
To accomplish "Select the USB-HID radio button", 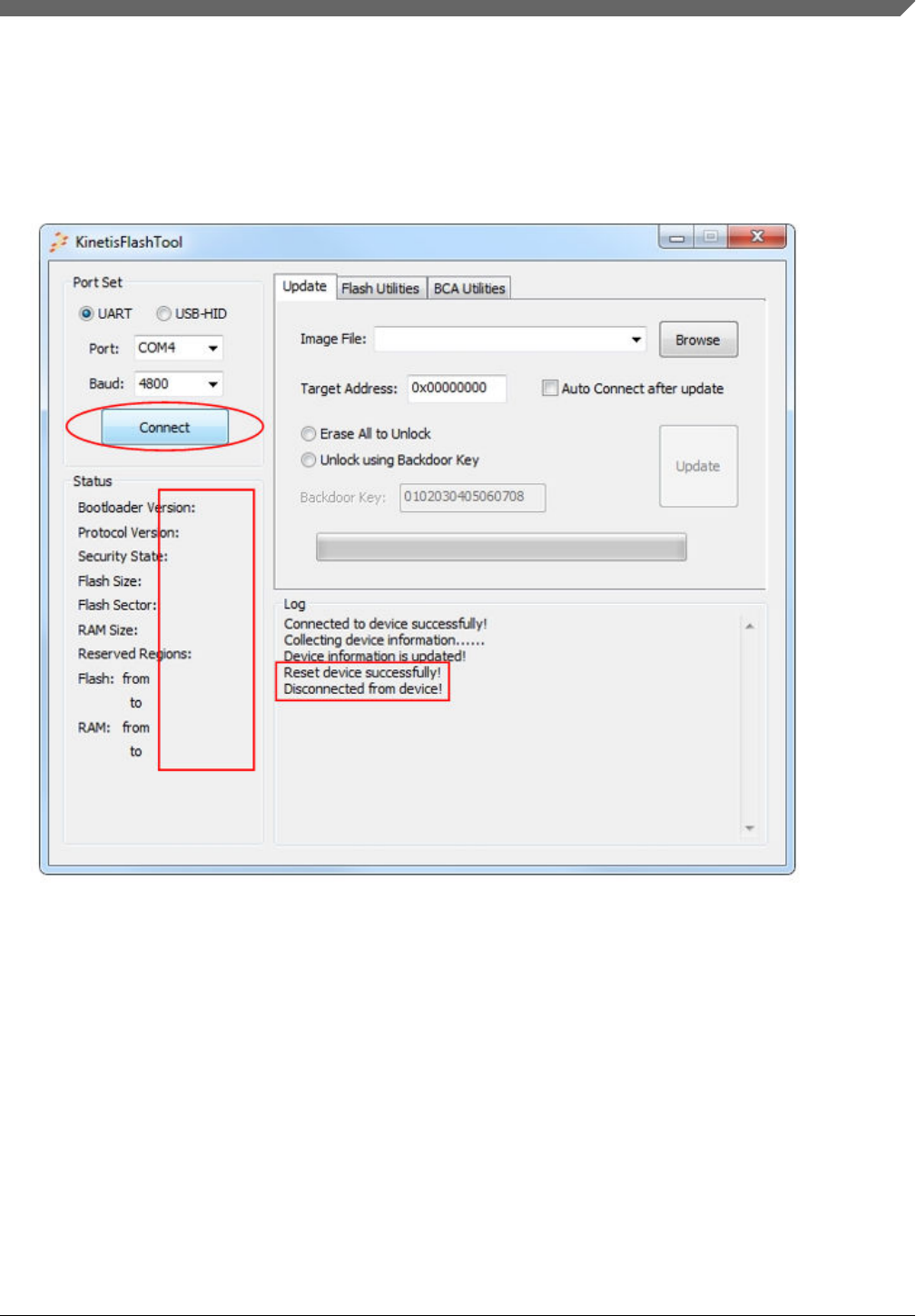I will pos(163,313).
